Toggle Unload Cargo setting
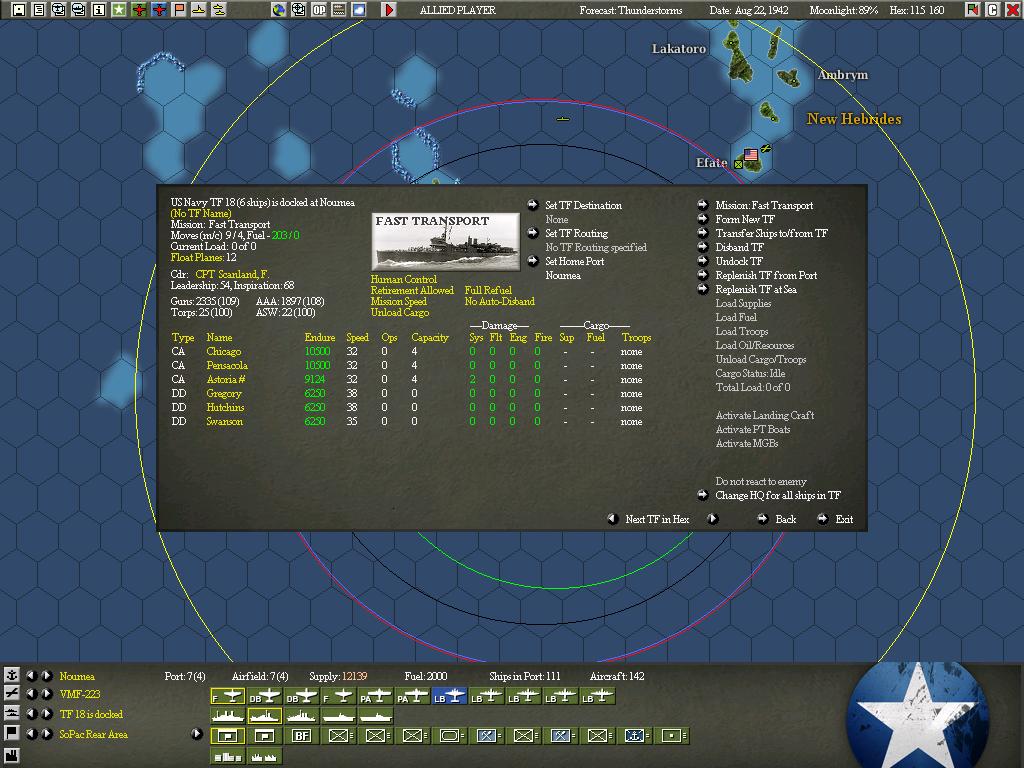The height and width of the screenshot is (768, 1024). [400, 313]
